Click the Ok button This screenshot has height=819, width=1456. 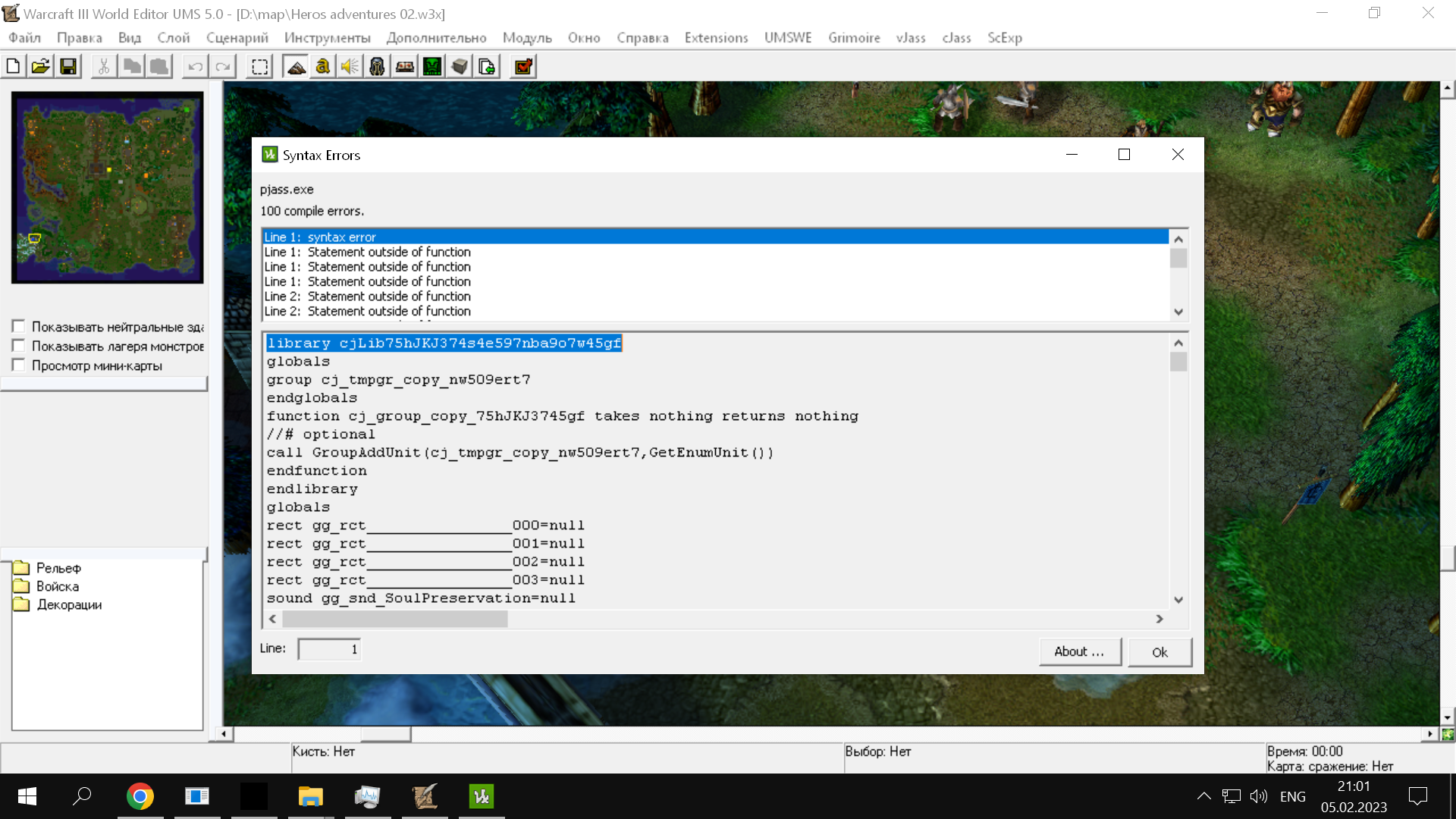[1159, 652]
